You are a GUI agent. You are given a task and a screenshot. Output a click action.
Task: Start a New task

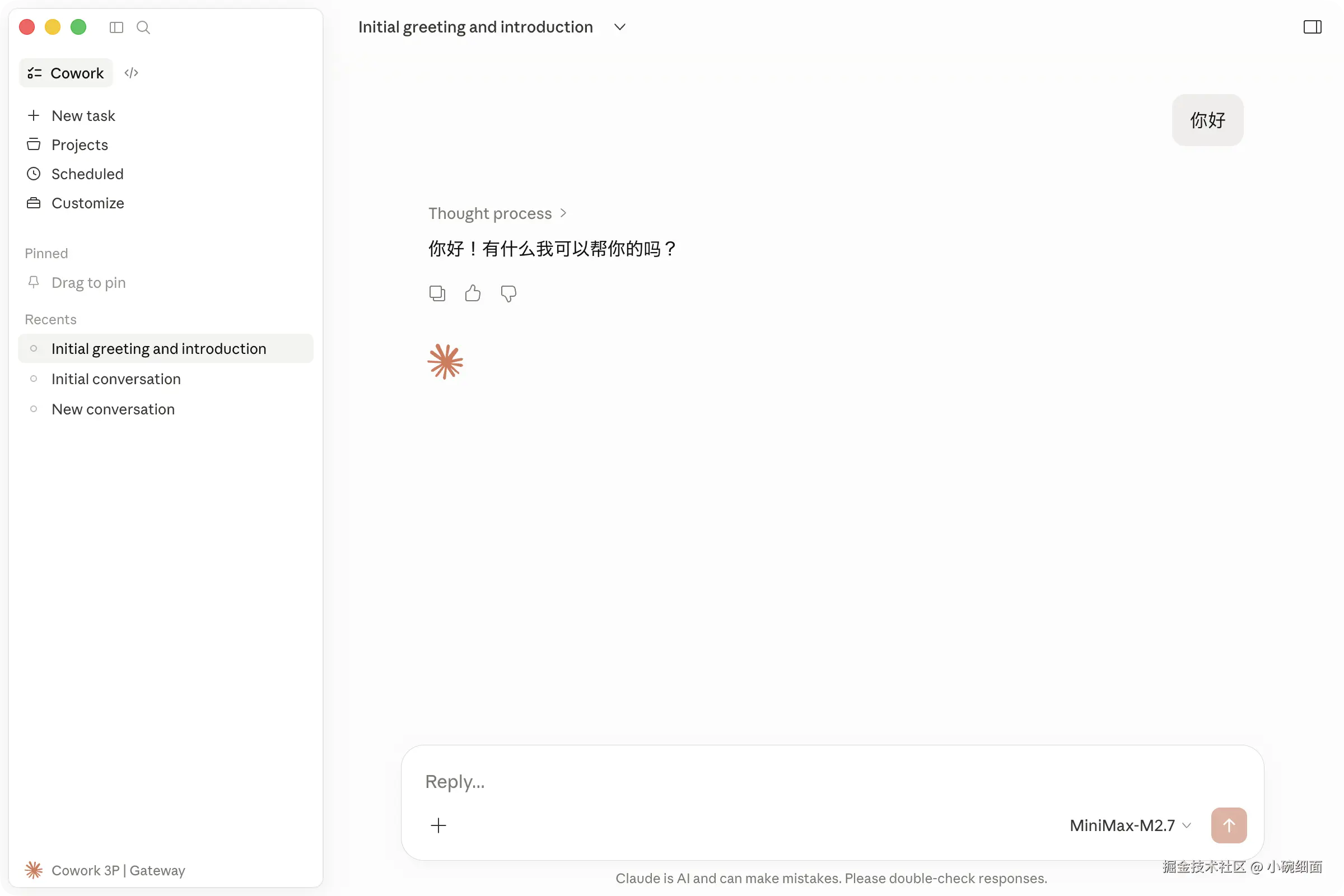click(x=83, y=116)
